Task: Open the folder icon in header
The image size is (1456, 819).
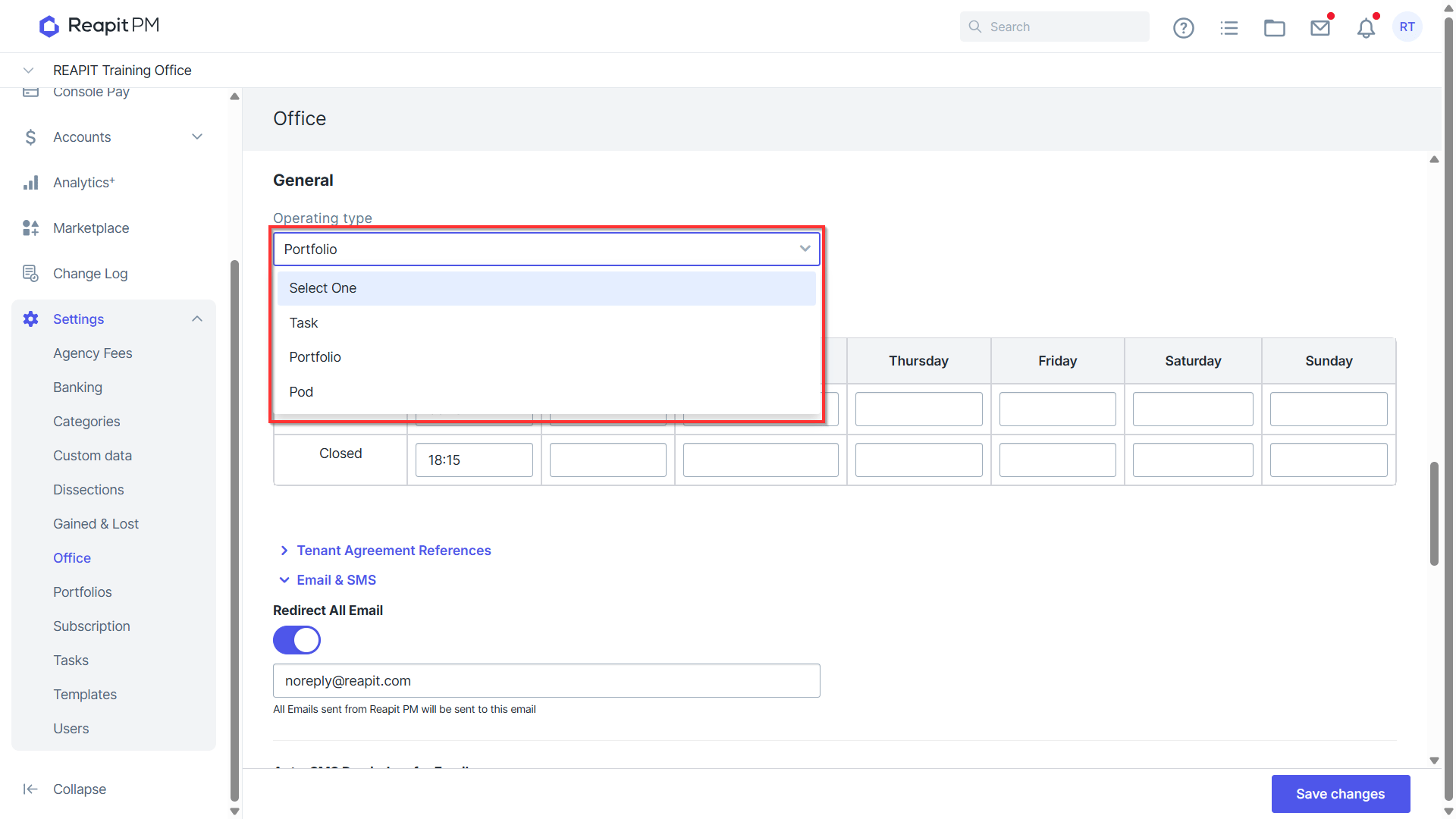Action: click(1274, 28)
